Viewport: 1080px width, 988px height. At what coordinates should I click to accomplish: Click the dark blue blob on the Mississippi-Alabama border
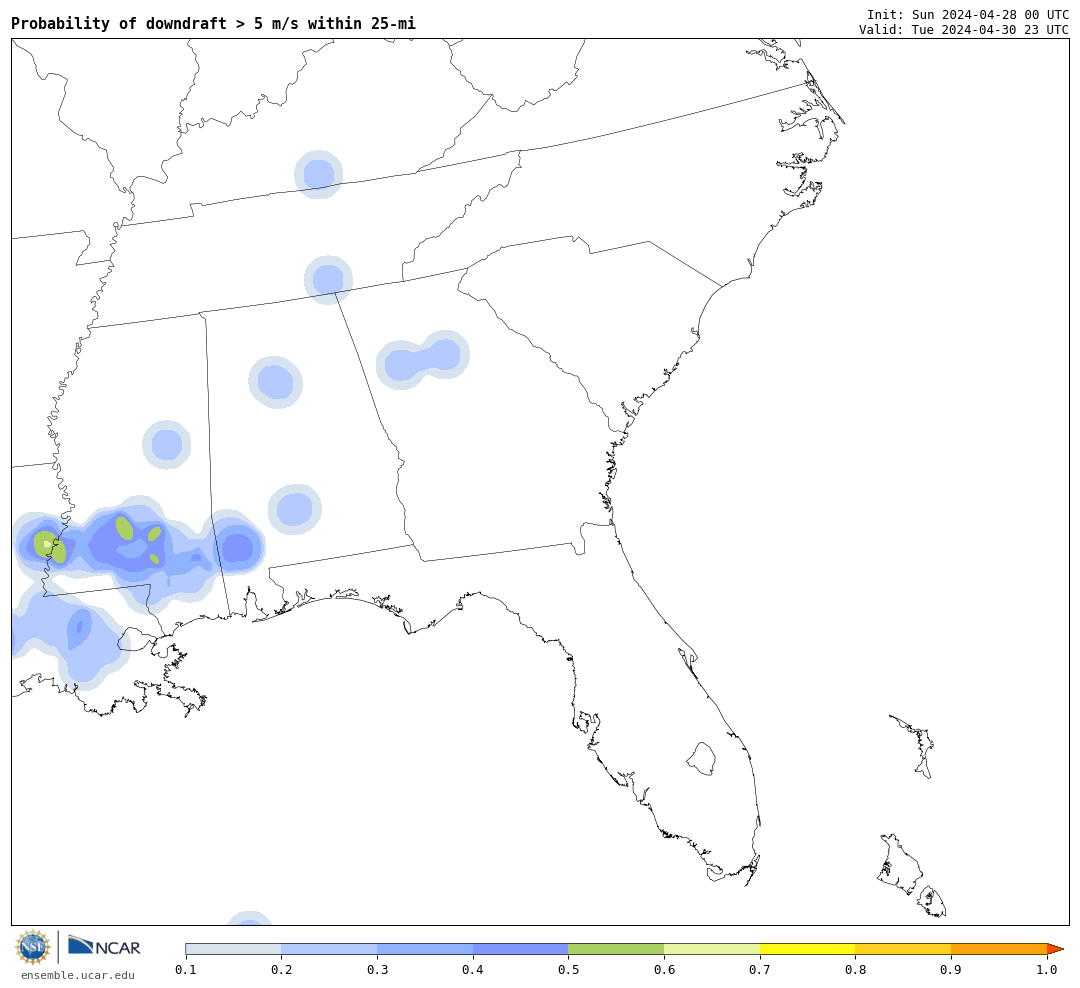point(238,548)
